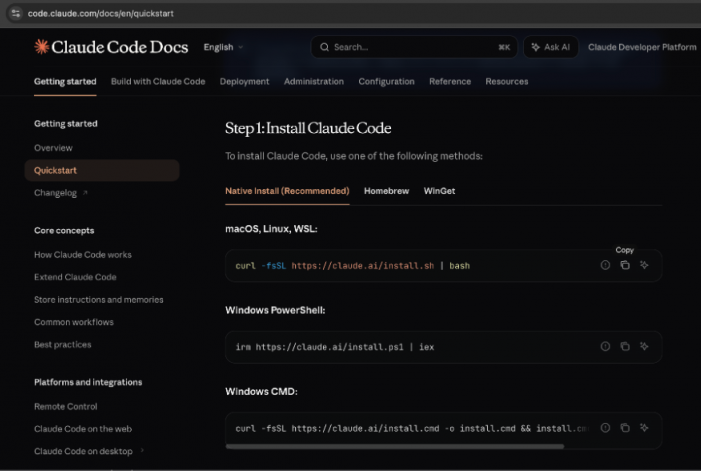Open the Reference tab
The width and height of the screenshot is (701, 471).
450,81
